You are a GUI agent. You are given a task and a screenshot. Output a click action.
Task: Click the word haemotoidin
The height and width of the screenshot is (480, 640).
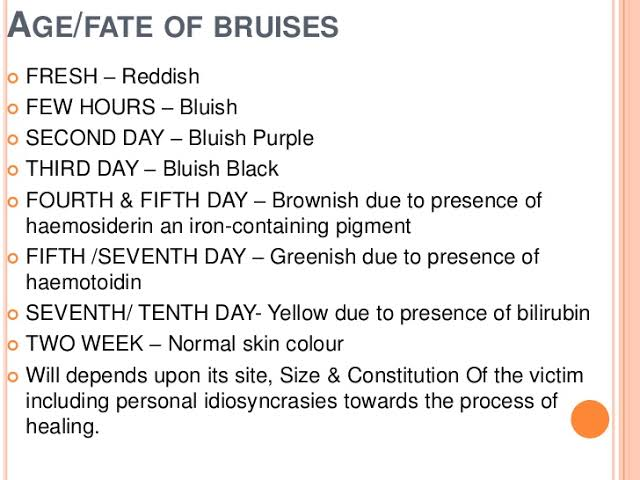[x=84, y=282]
